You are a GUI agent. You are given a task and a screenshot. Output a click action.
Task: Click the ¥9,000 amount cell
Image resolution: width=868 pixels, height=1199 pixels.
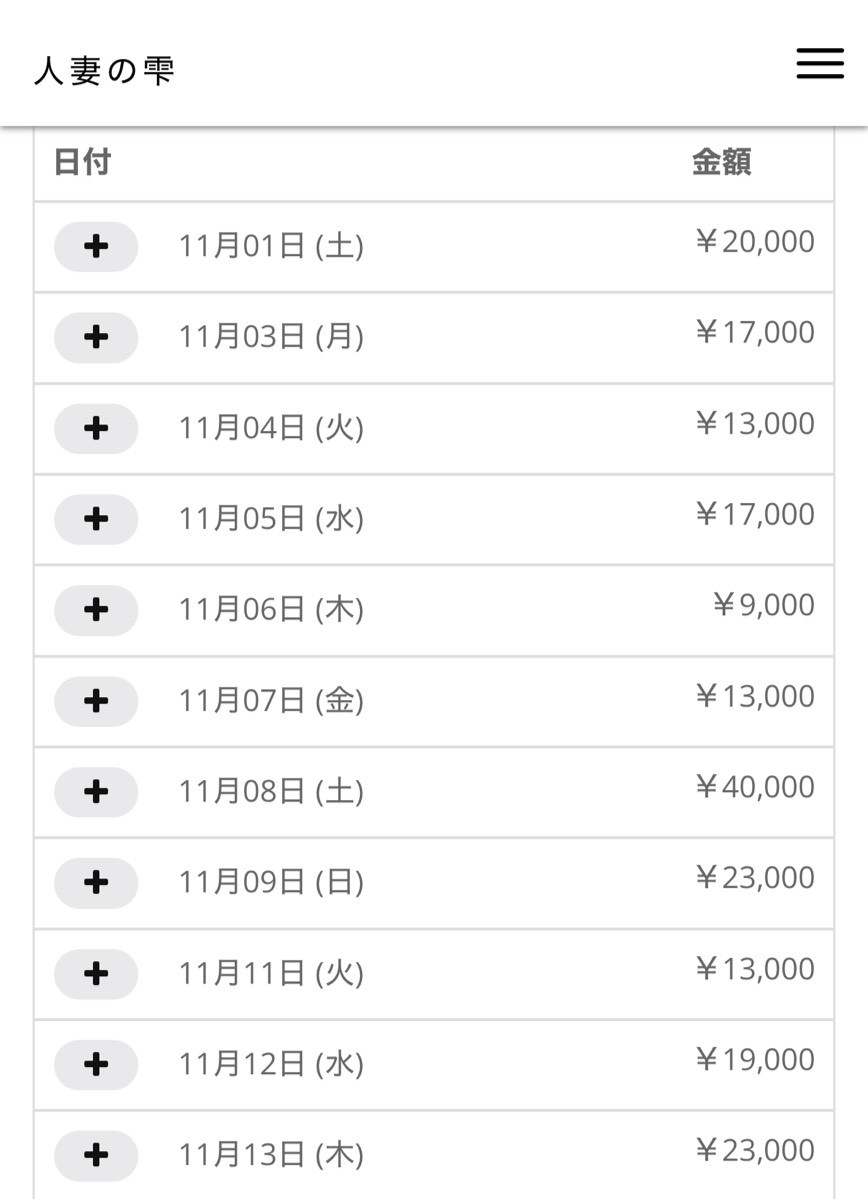pyautogui.click(x=763, y=605)
